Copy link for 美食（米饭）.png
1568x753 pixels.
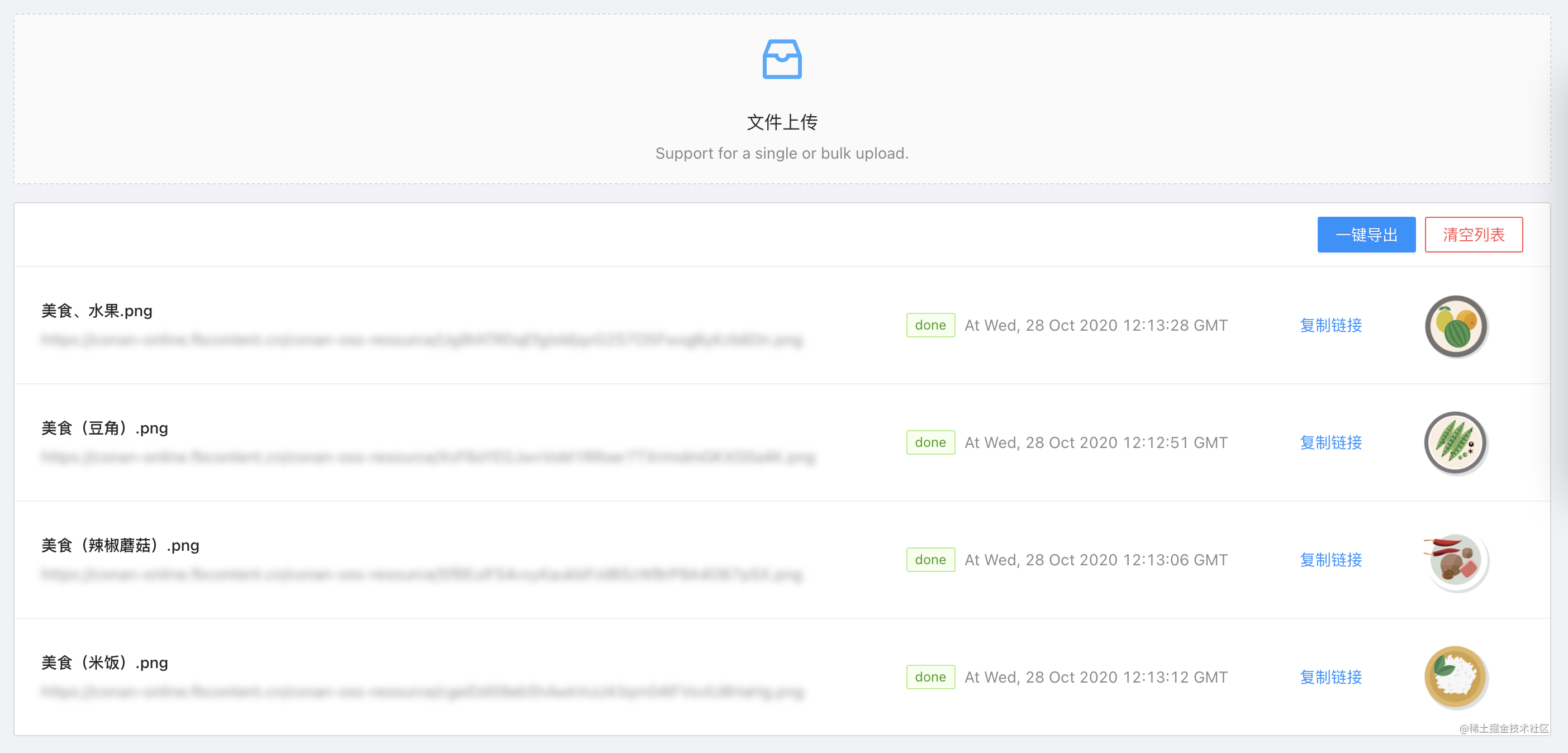[1331, 677]
